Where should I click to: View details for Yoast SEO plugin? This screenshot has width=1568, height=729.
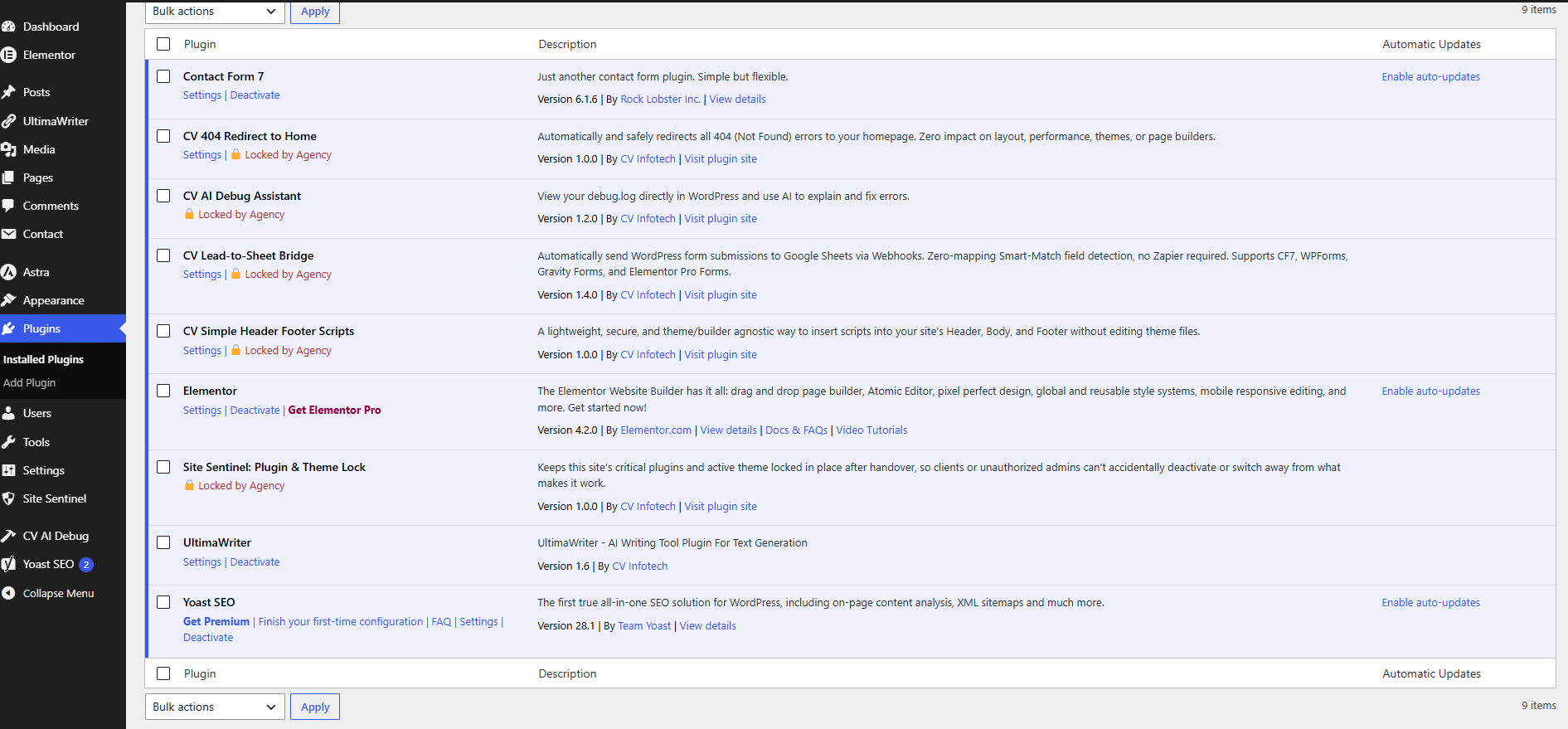[707, 626]
